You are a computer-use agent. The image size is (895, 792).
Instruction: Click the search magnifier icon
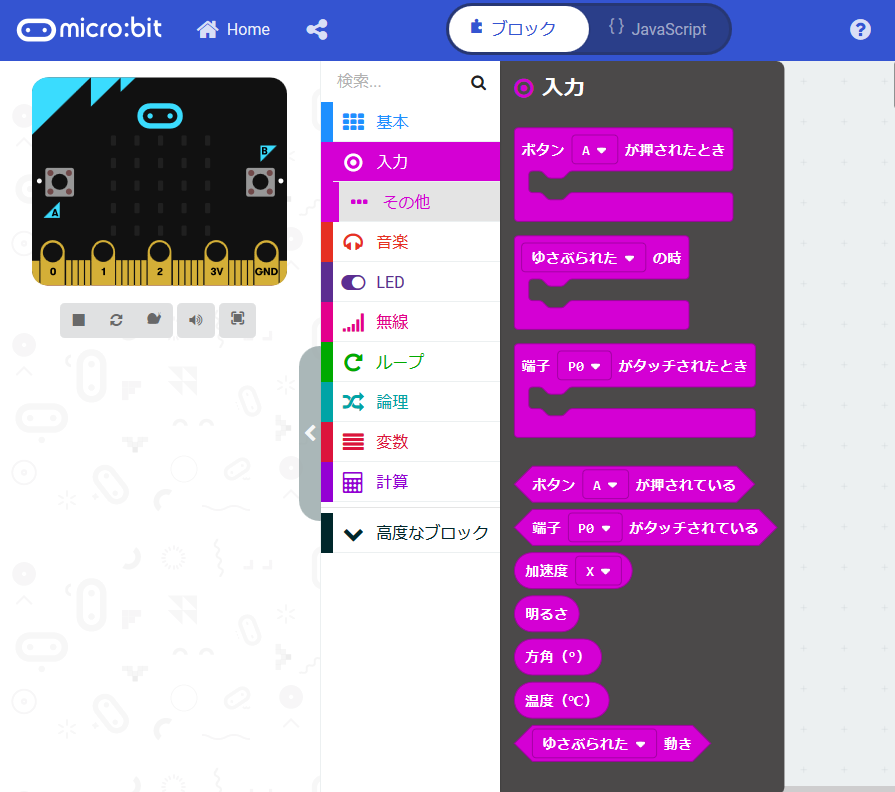[x=478, y=83]
